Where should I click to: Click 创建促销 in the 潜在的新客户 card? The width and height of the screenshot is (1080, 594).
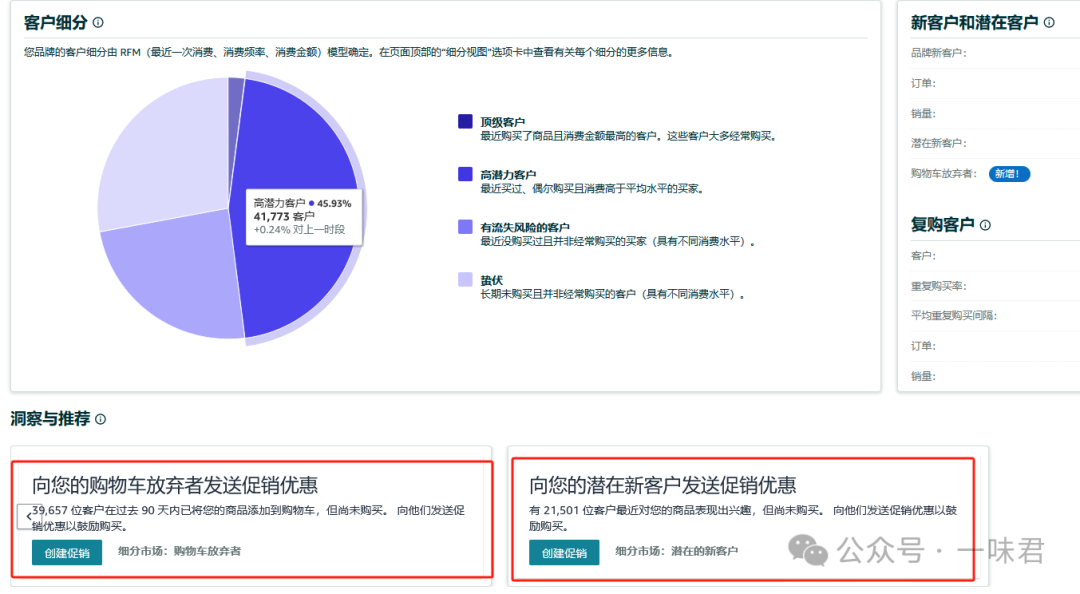563,551
